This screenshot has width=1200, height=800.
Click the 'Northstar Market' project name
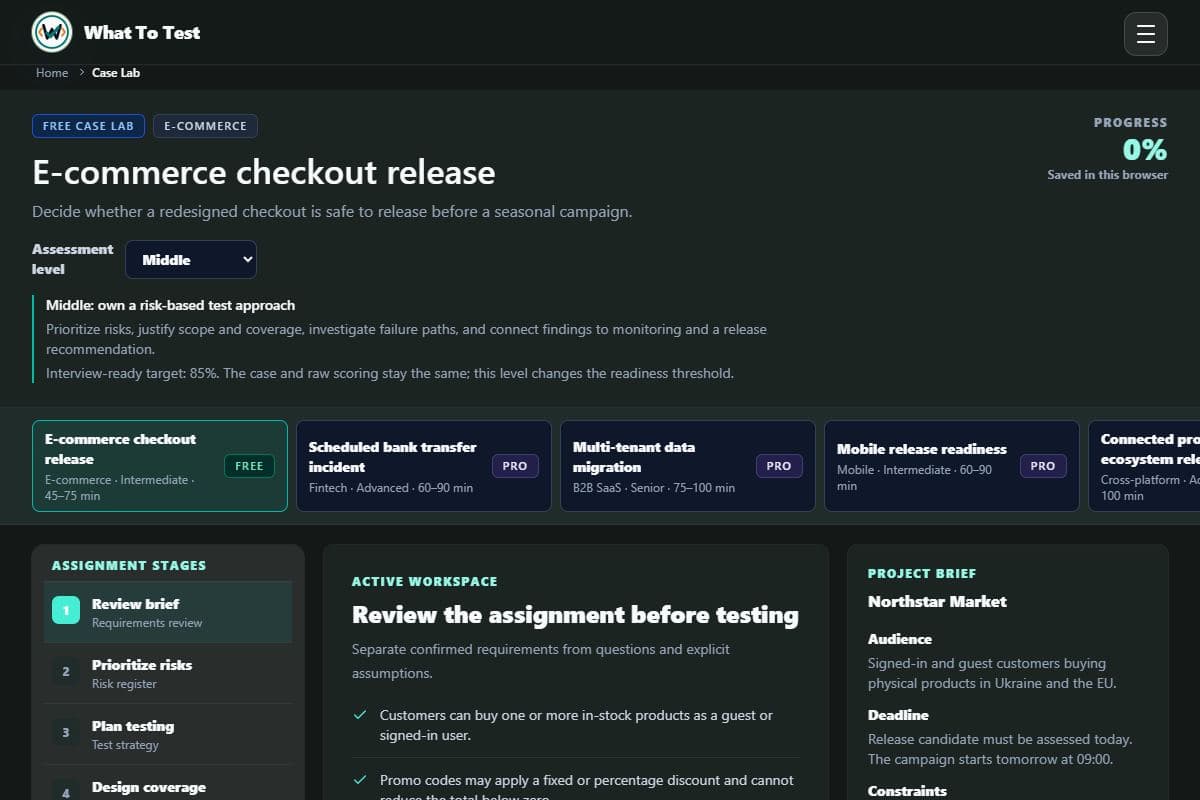[937, 602]
